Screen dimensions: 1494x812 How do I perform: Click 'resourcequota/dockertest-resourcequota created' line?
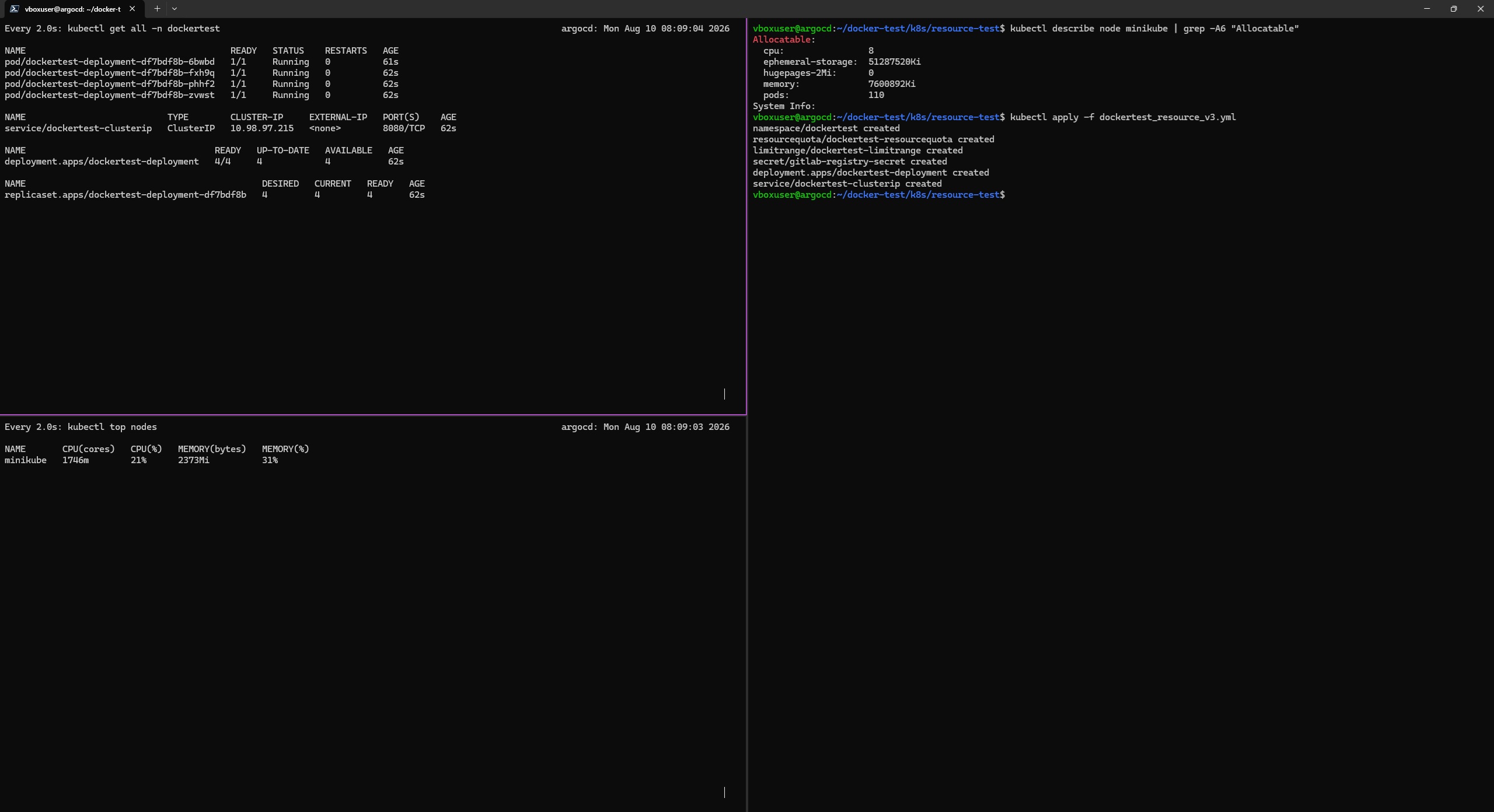click(x=874, y=139)
